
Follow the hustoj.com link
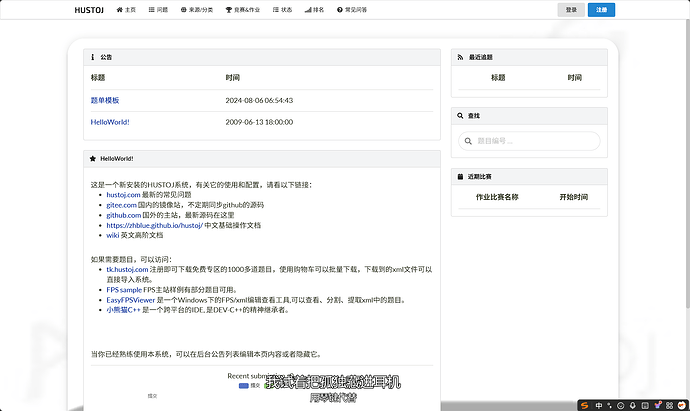coord(125,194)
